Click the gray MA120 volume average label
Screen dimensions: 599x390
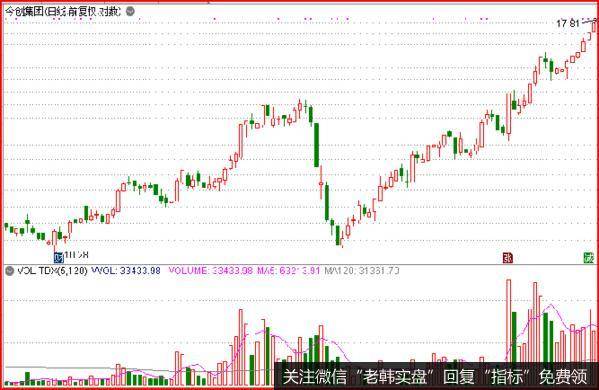coord(362,271)
